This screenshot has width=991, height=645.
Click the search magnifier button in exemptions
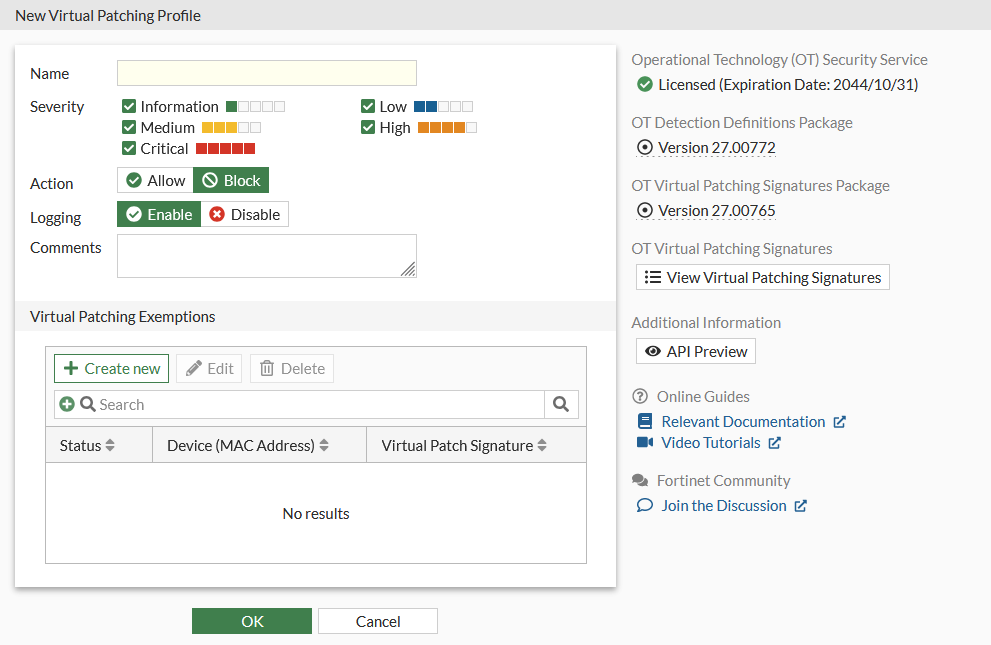[561, 404]
